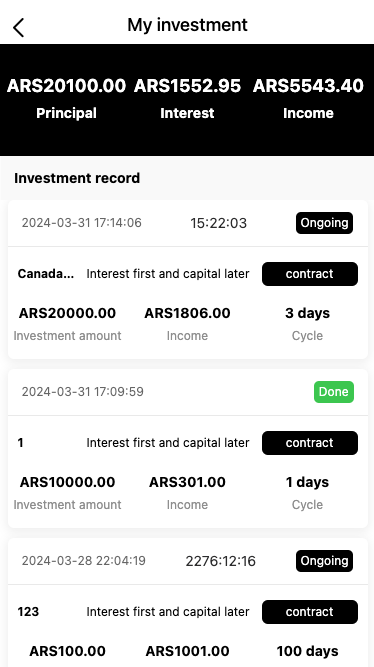Open contract for Canada investment
The height and width of the screenshot is (667, 374).
[x=310, y=274]
